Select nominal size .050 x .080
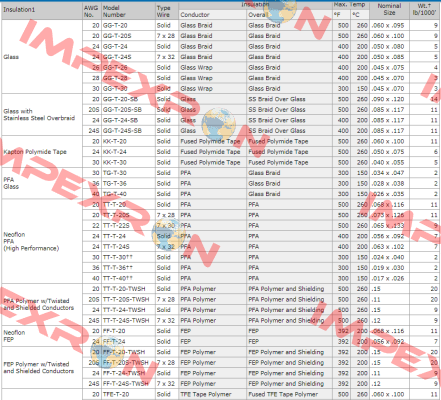 click(388, 46)
